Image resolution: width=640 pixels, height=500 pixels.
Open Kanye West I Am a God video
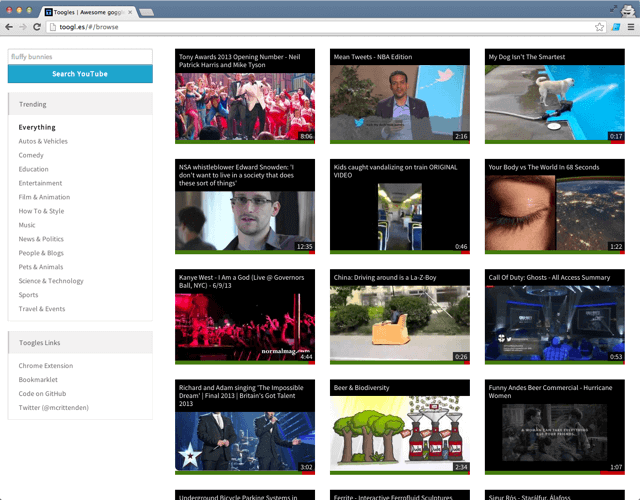245,317
